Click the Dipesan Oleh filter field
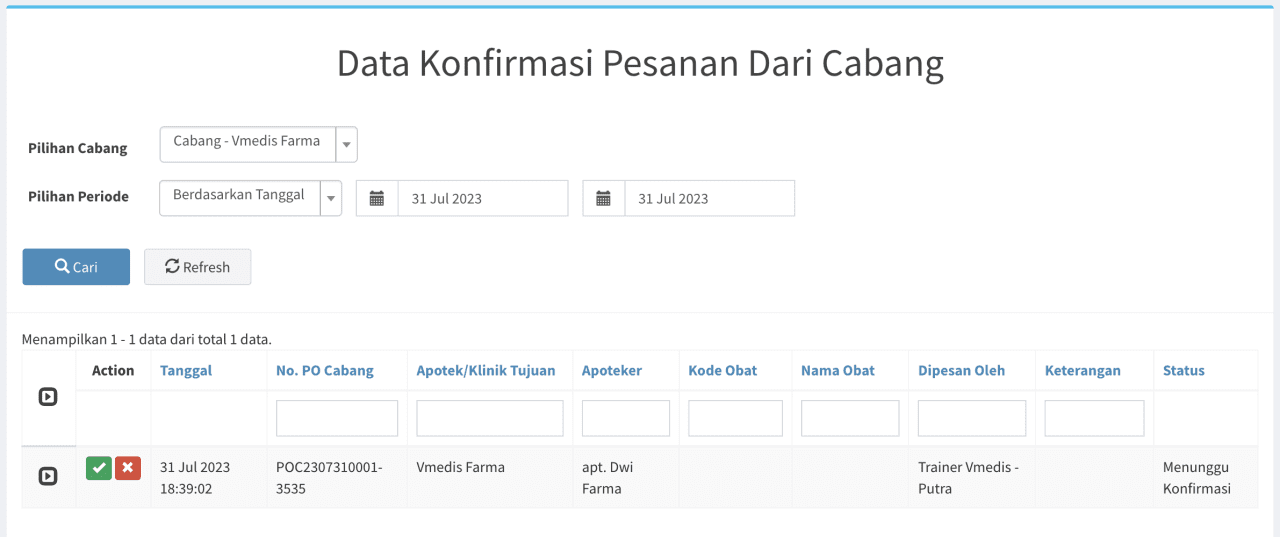Image resolution: width=1280 pixels, height=537 pixels. coord(971,418)
